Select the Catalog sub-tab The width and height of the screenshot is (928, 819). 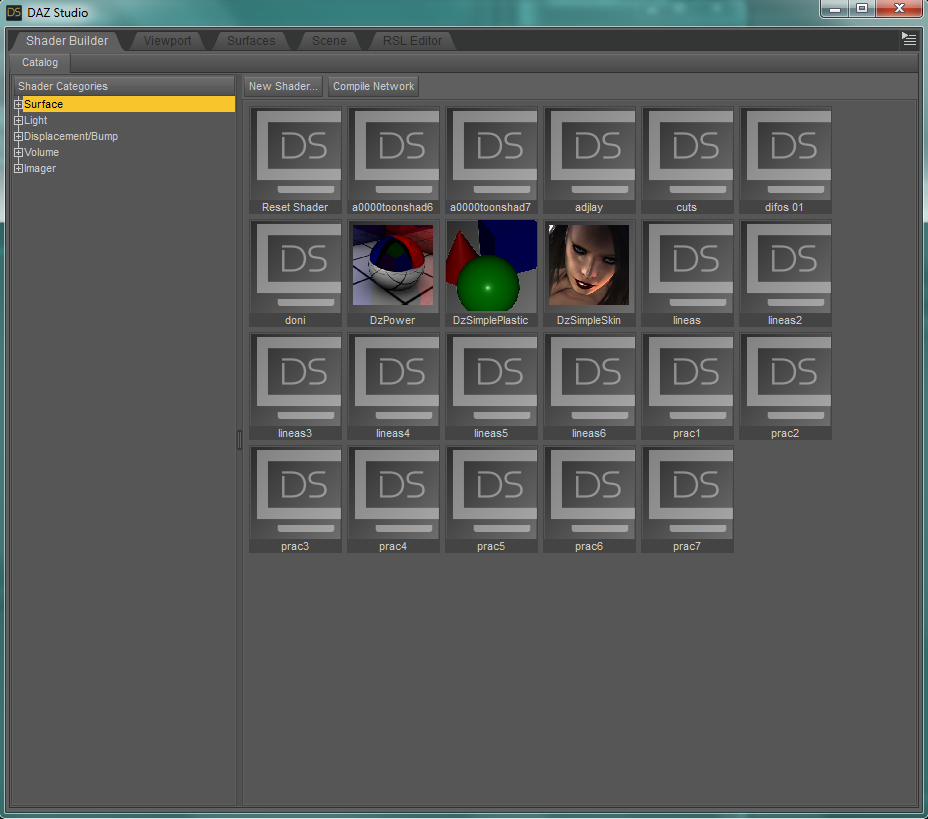40,62
